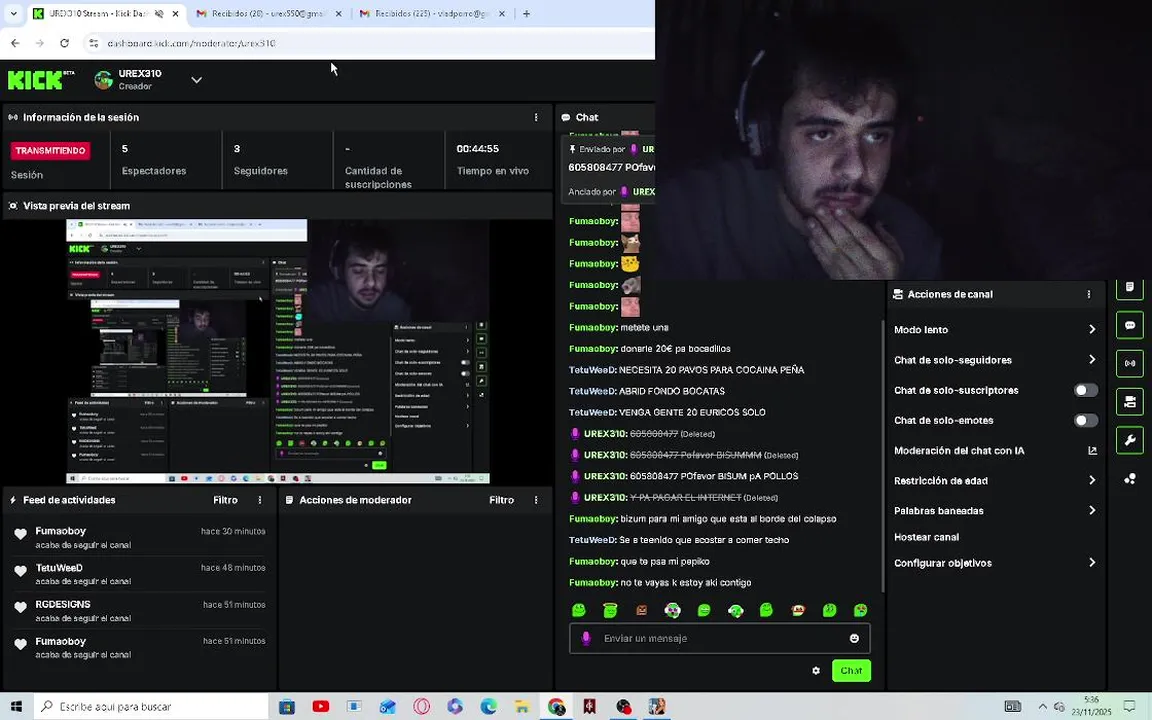Click the broadcast signal sidebar icon
Image resolution: width=1152 pixels, height=720 pixels.
tap(1129, 363)
